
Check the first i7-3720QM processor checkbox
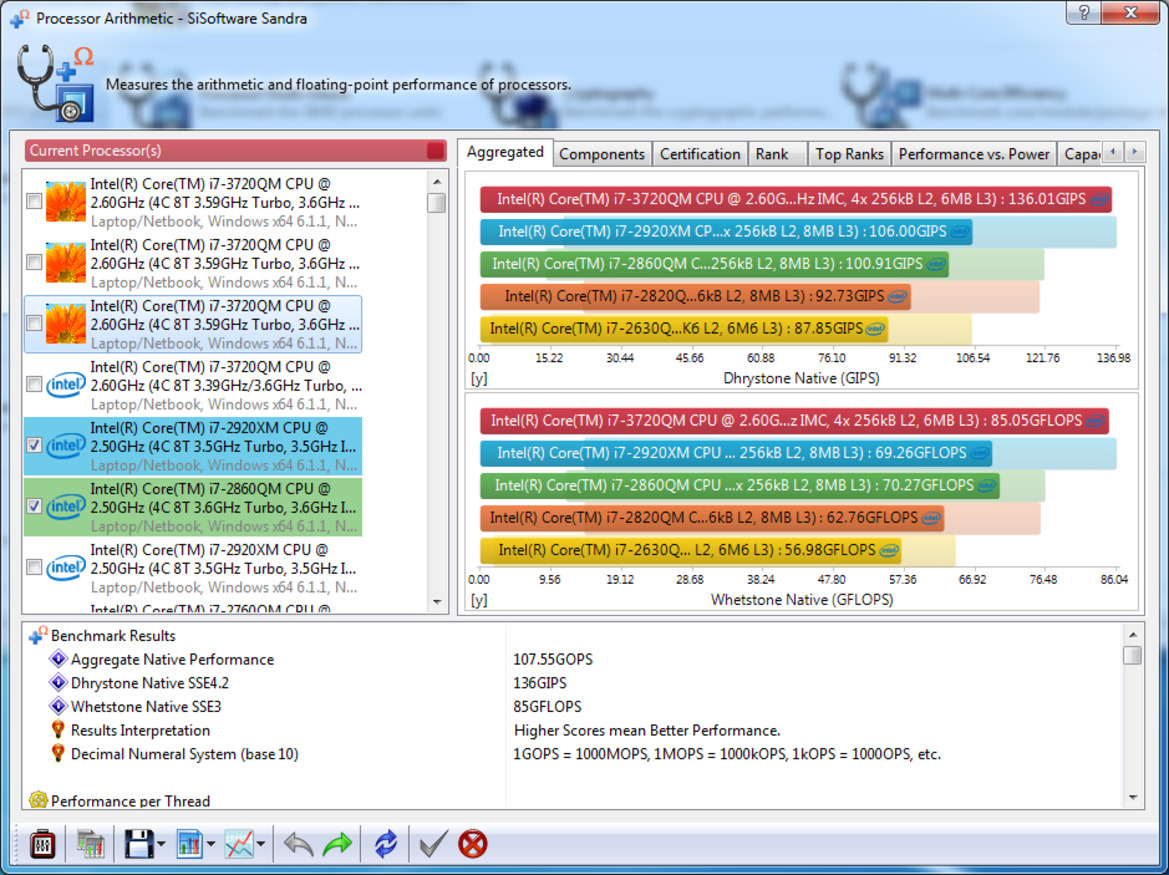34,201
